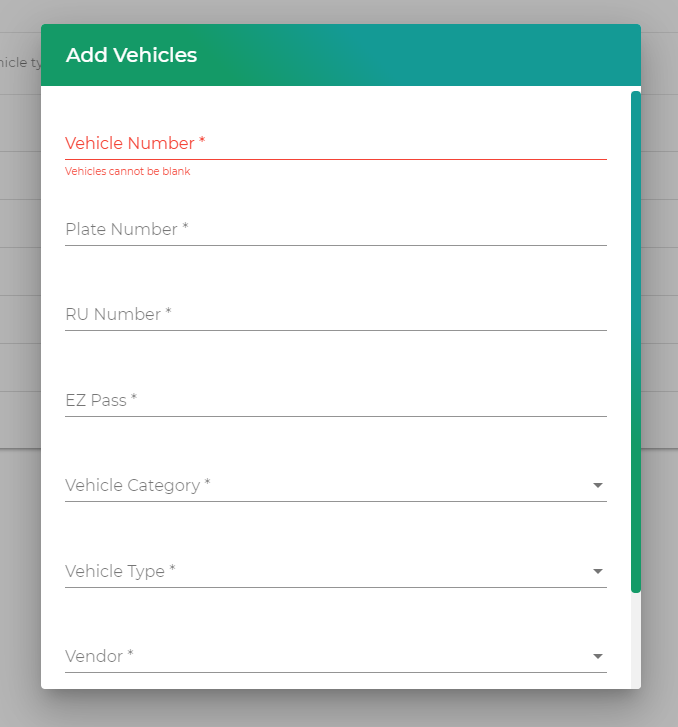Image resolution: width=678 pixels, height=727 pixels.
Task: Choose the Vendor select field
Action: click(320, 657)
